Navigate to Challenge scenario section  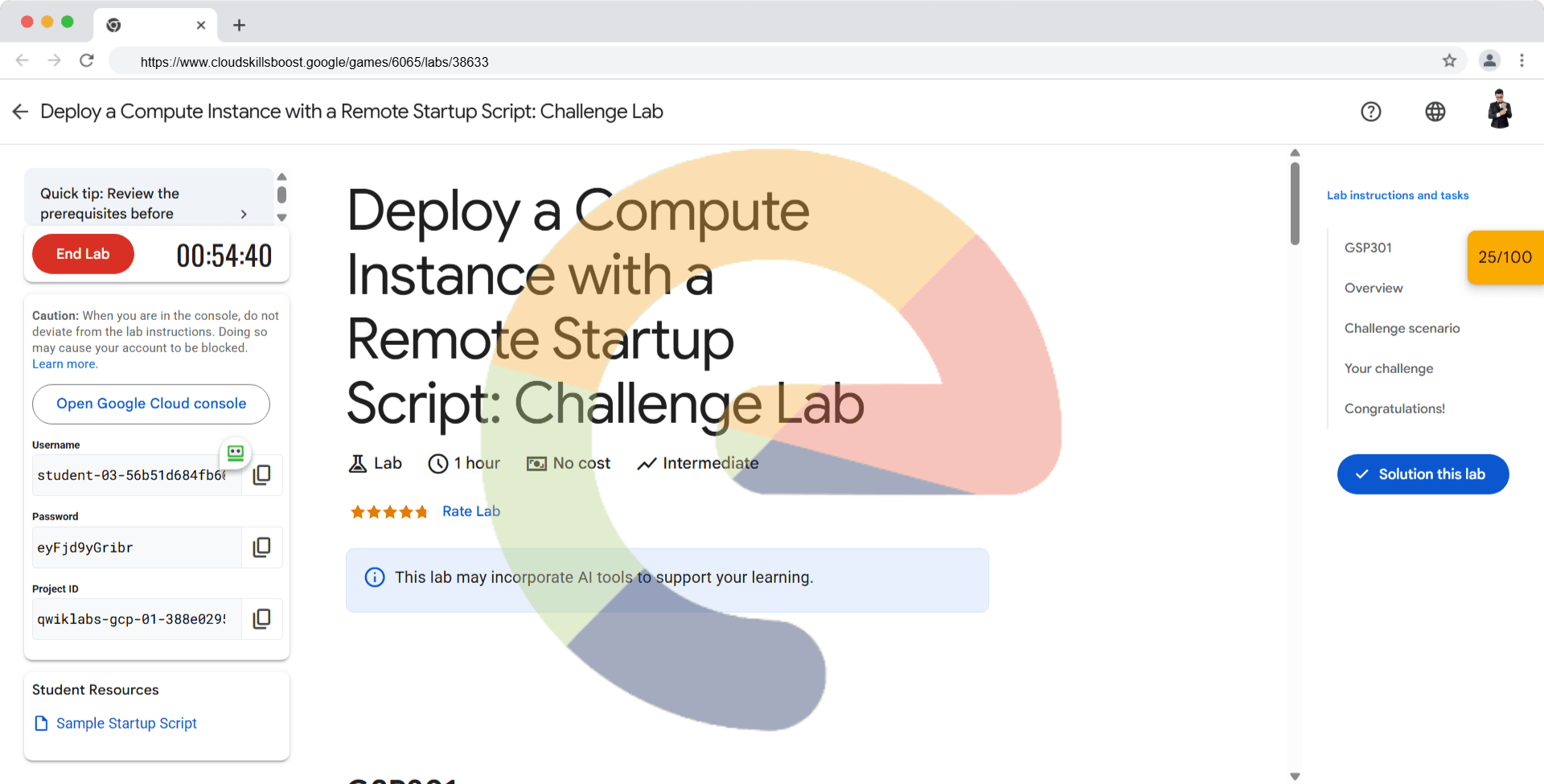pos(1402,328)
